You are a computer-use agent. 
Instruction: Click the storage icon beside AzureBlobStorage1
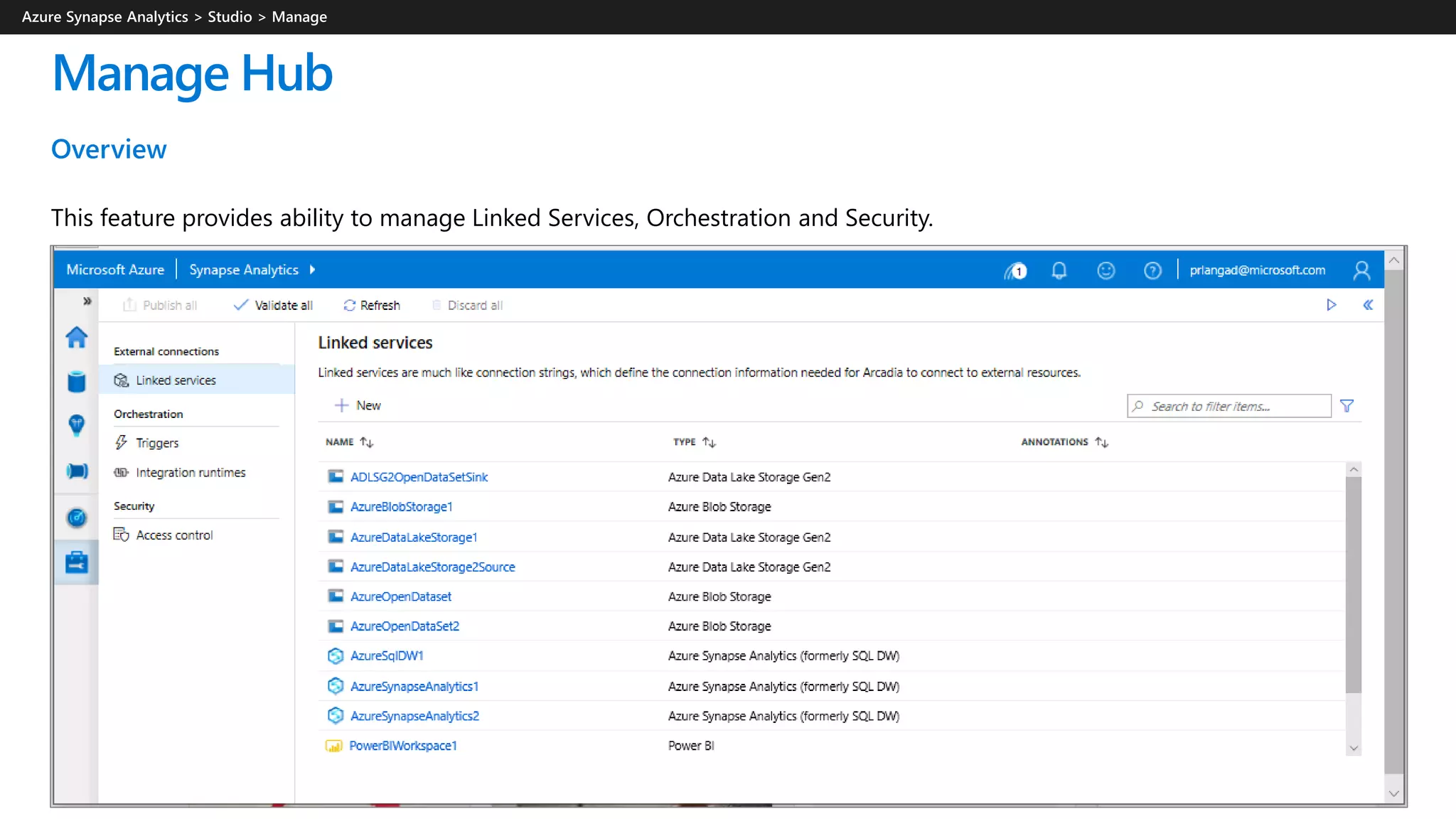click(x=336, y=507)
